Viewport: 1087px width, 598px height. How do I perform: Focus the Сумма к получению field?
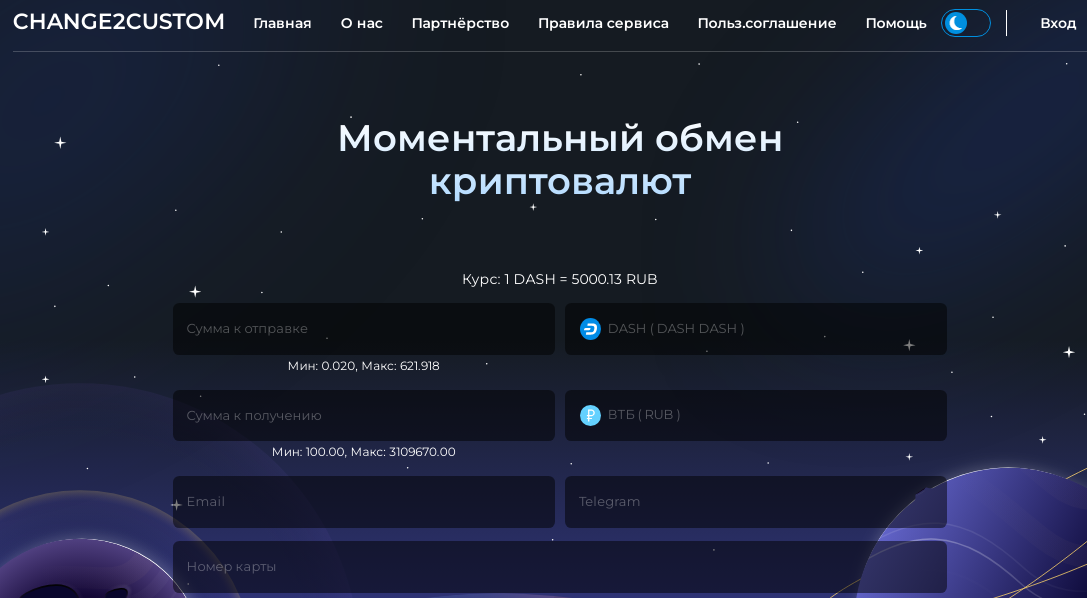pos(363,415)
